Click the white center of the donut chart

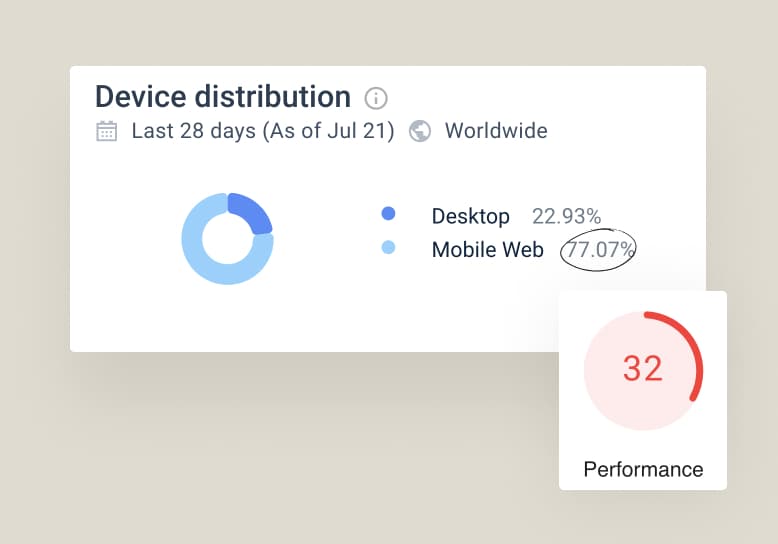click(228, 238)
